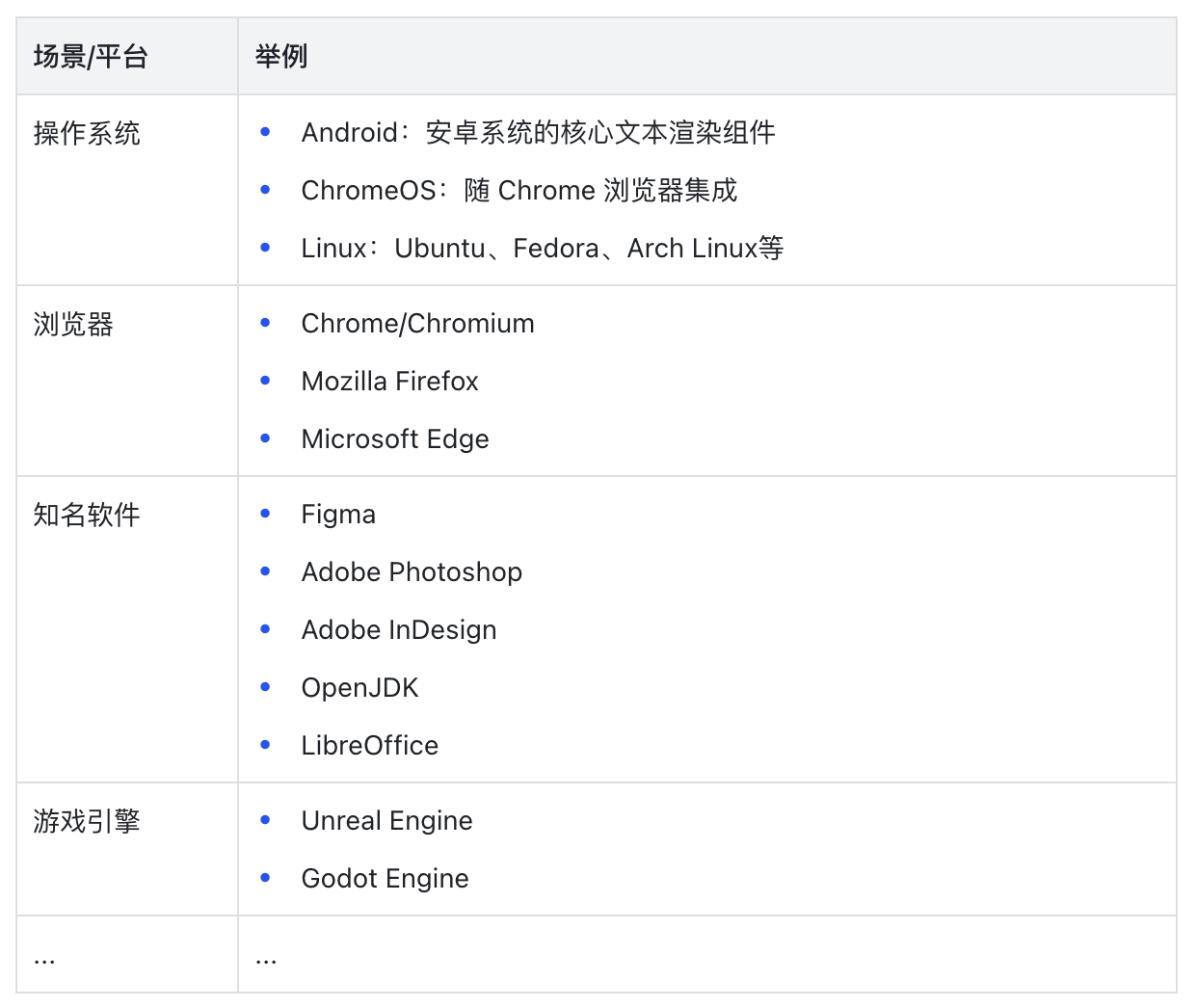The image size is (1197, 1008).
Task: Select the 操作系统 row label
Action: (87, 133)
